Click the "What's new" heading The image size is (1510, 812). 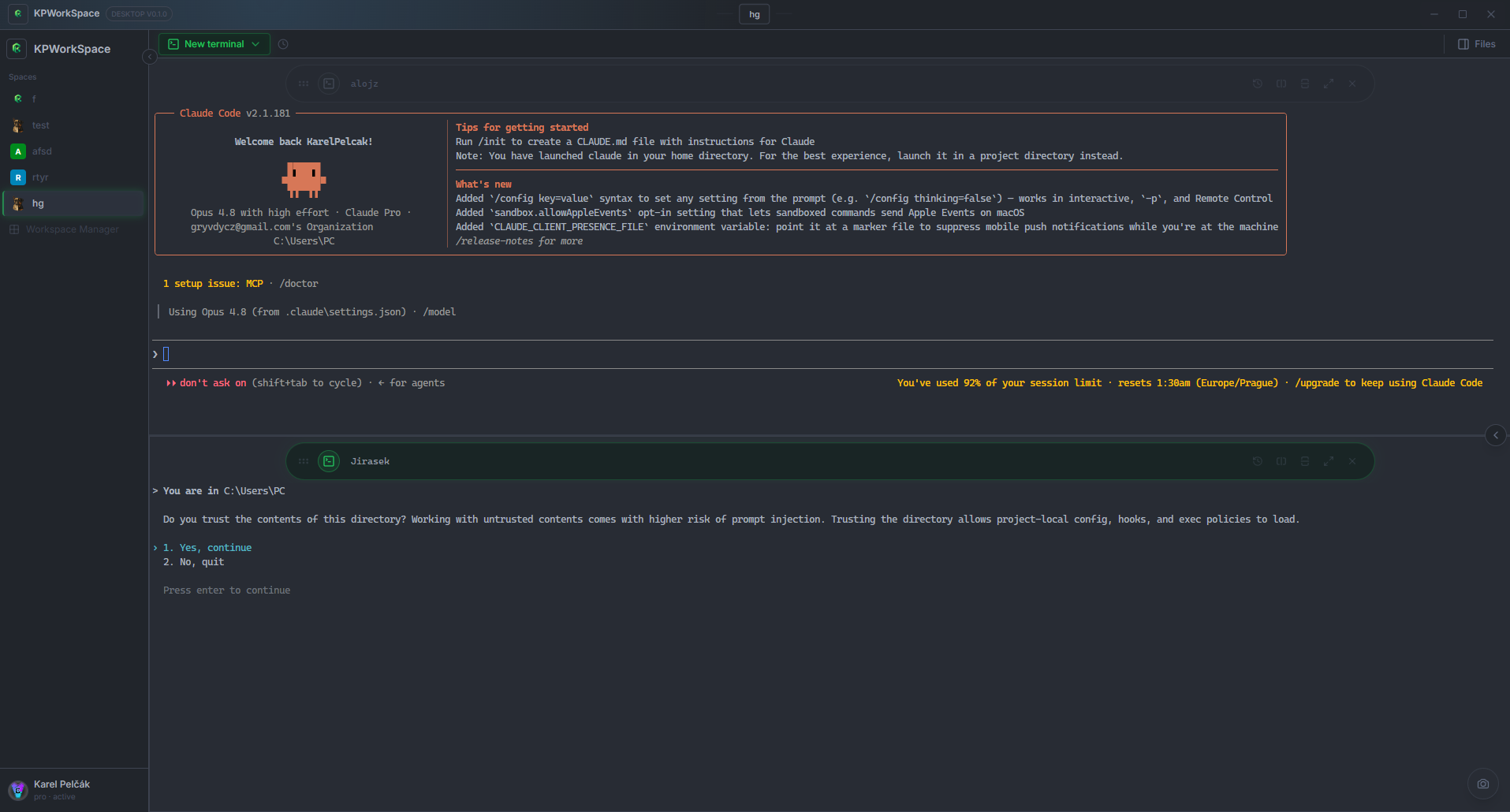[x=483, y=184]
